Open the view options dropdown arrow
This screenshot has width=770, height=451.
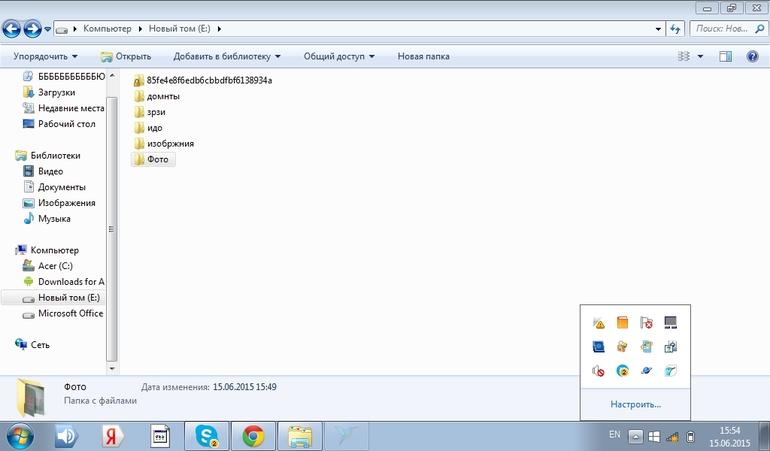coord(700,57)
